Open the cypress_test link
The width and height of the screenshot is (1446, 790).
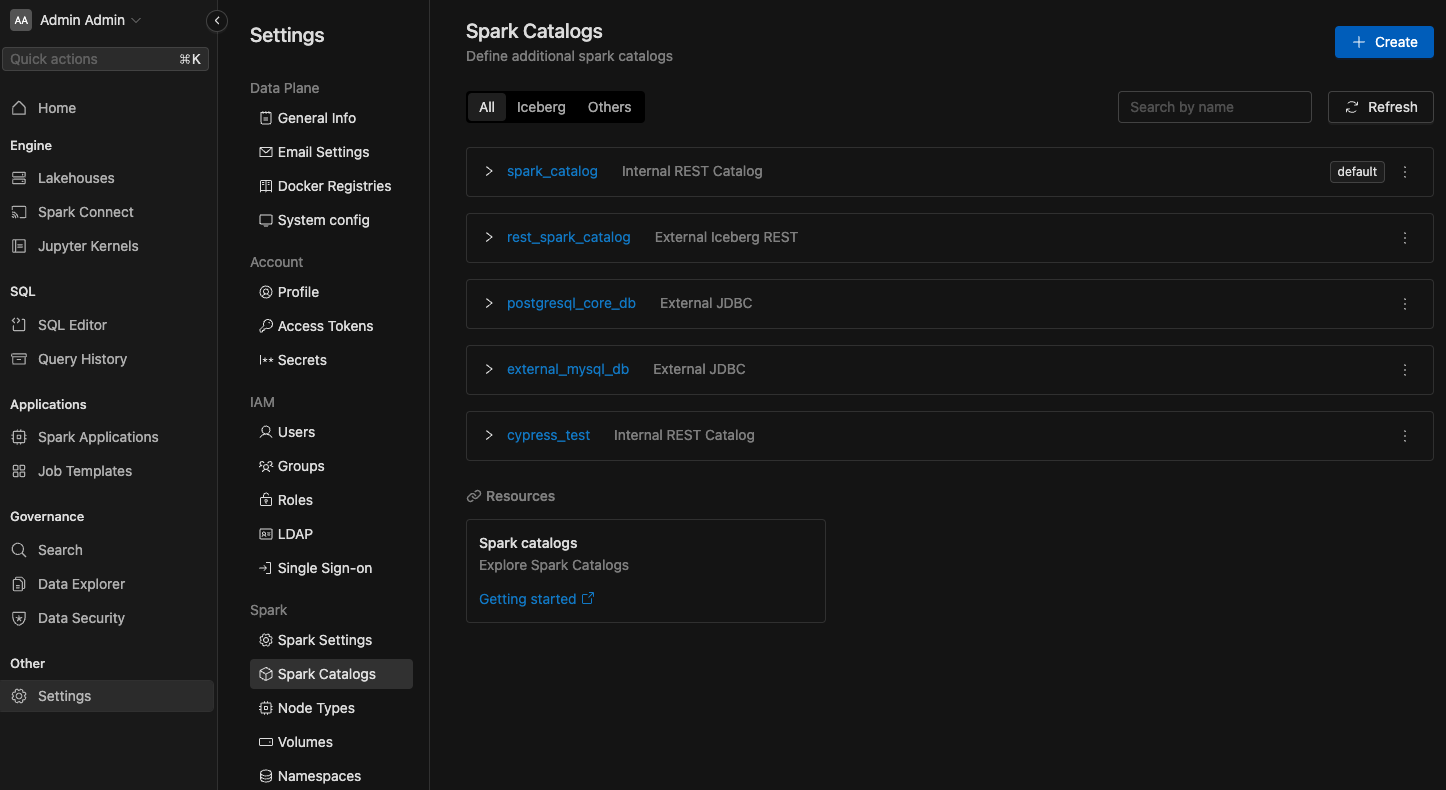[x=548, y=435]
